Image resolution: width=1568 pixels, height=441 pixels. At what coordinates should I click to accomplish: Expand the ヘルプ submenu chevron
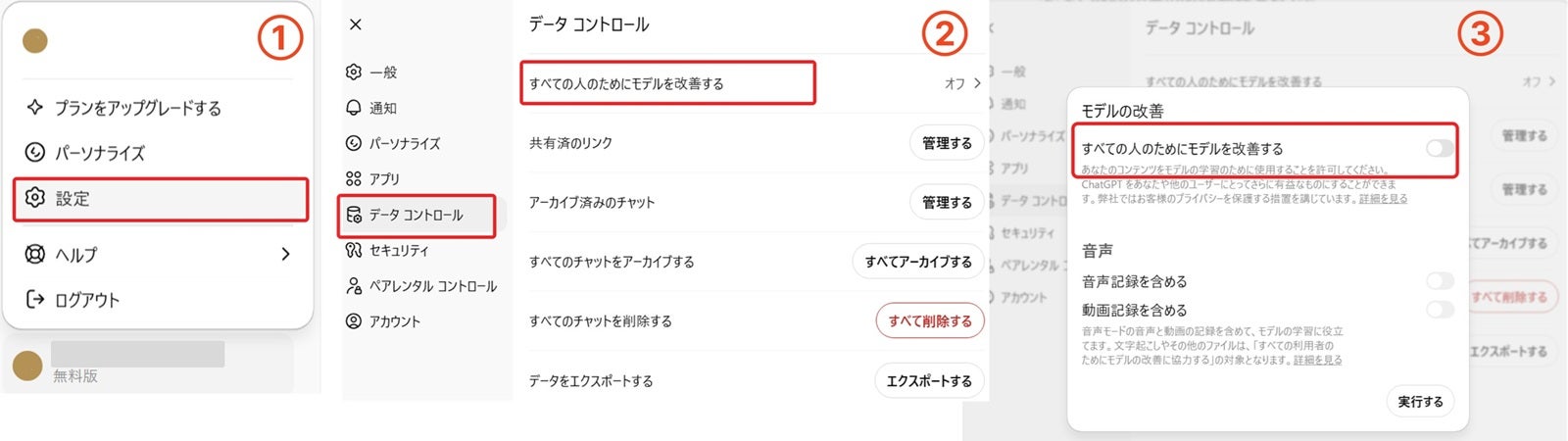point(285,255)
